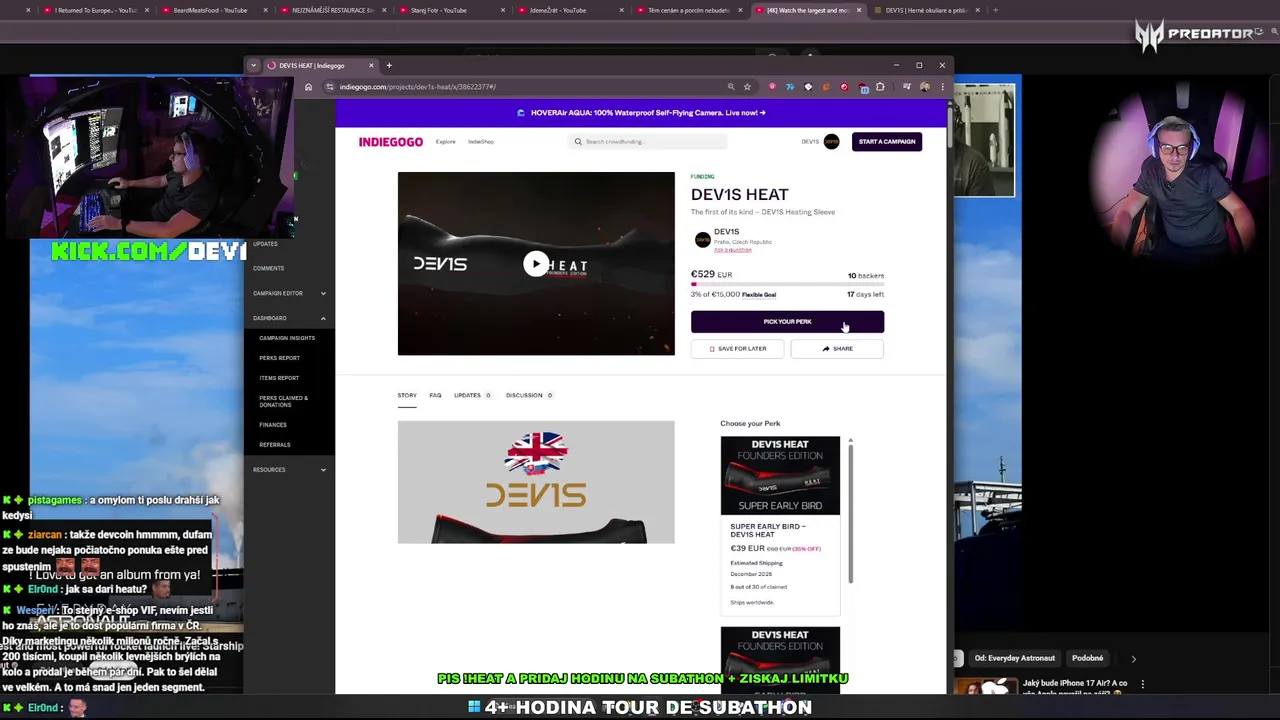
Task: Open PERKS REPORT in the sidebar
Action: pos(279,358)
